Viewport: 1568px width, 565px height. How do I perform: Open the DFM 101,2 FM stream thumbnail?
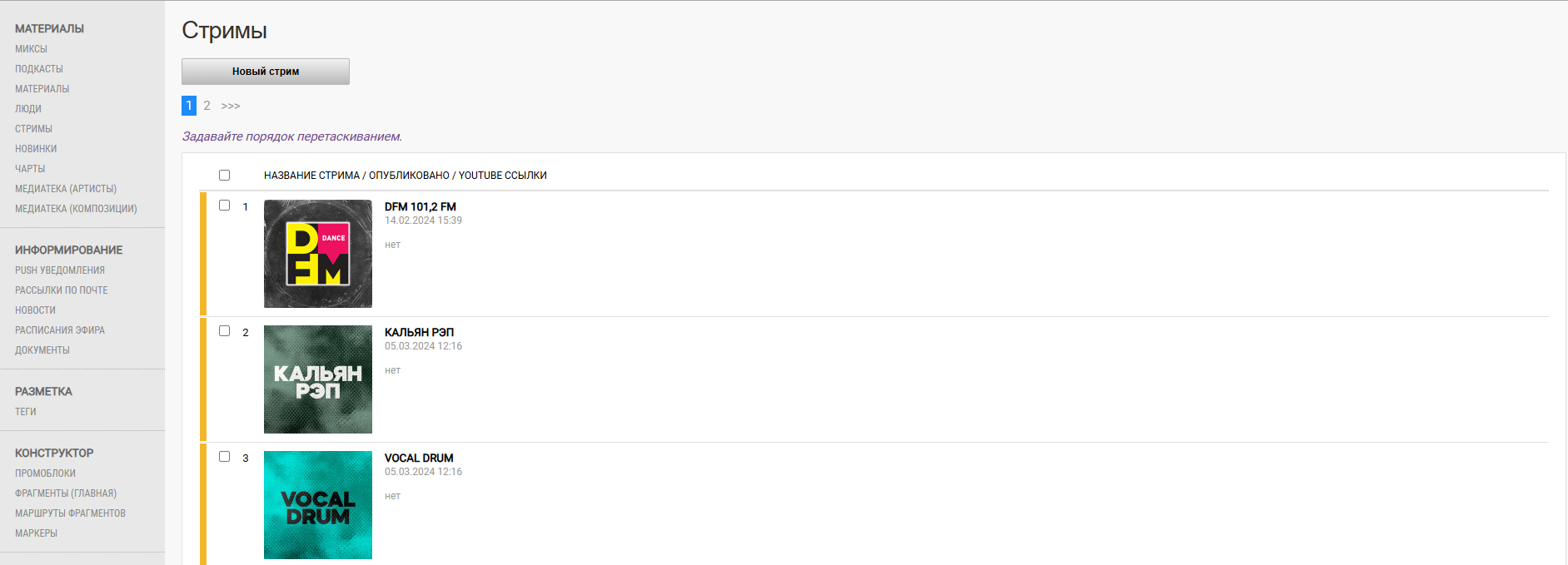point(318,254)
